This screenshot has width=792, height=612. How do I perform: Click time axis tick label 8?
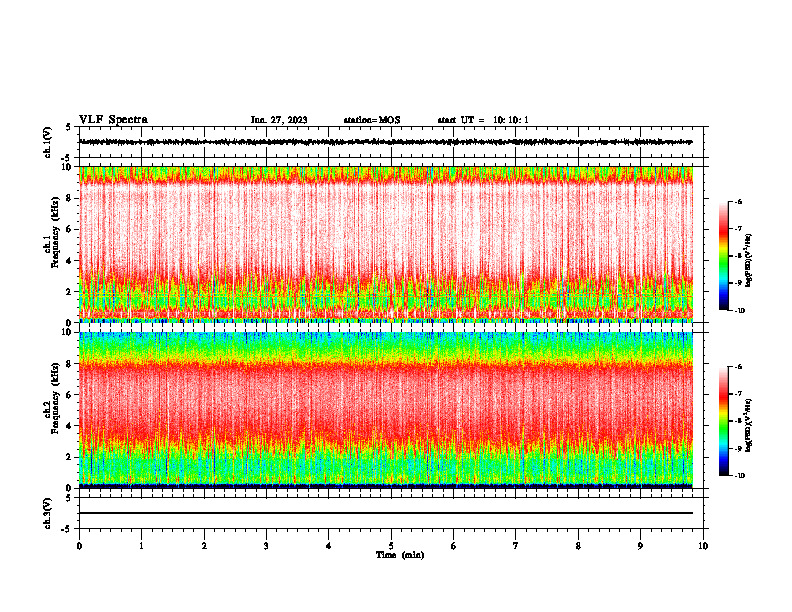pyautogui.click(x=578, y=546)
